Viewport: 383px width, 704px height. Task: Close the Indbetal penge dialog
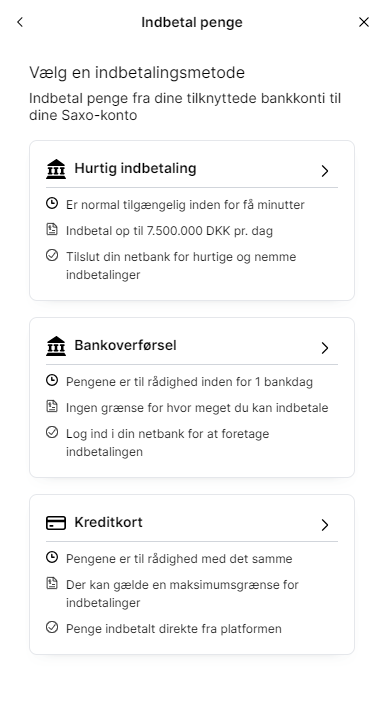[x=364, y=22]
